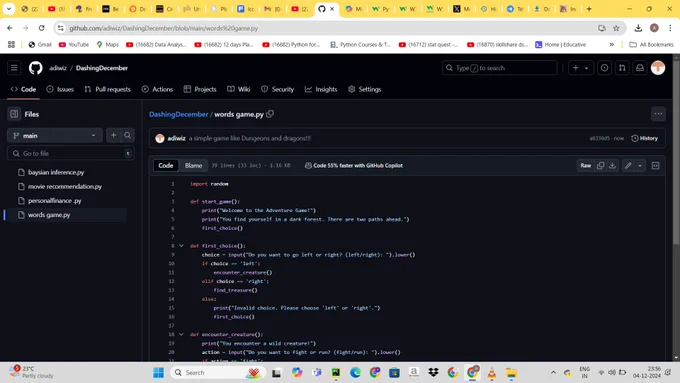View file History
The height and width of the screenshot is (383, 680).
pyautogui.click(x=644, y=138)
